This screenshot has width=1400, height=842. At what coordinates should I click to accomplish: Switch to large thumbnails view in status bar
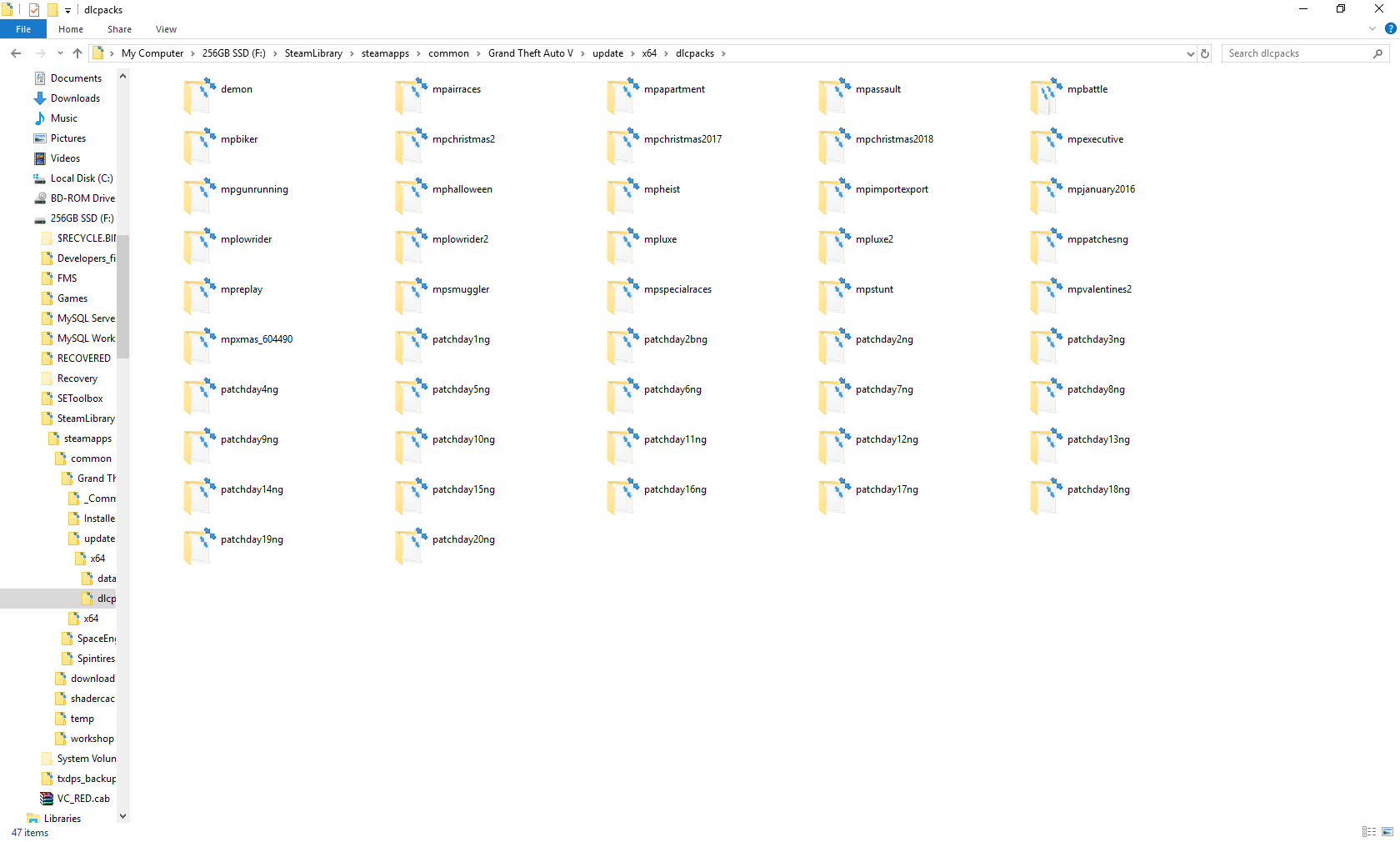1386,832
